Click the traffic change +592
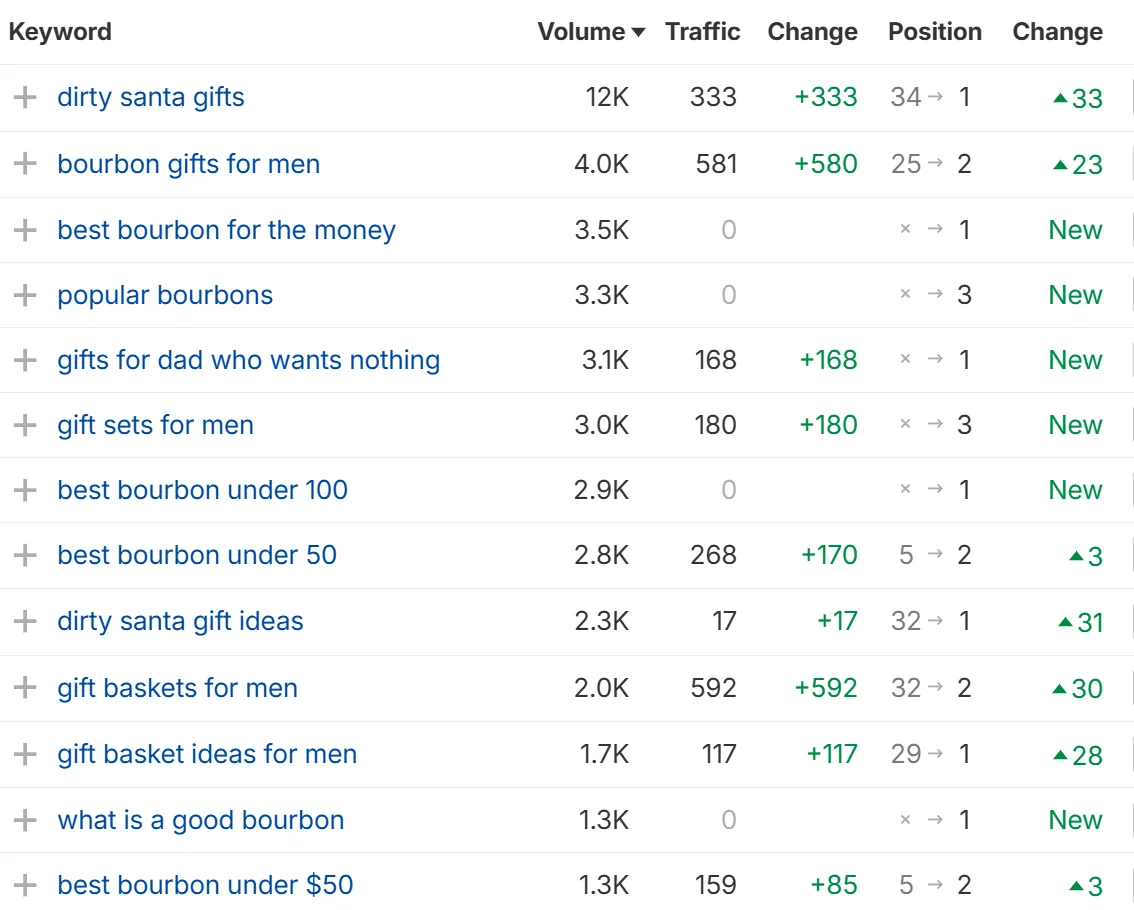 click(825, 688)
